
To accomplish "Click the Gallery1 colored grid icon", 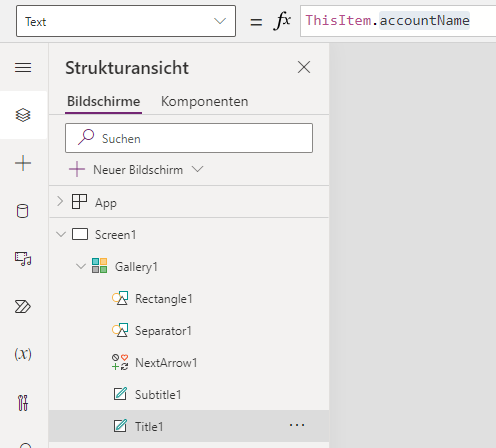I will pos(100,266).
